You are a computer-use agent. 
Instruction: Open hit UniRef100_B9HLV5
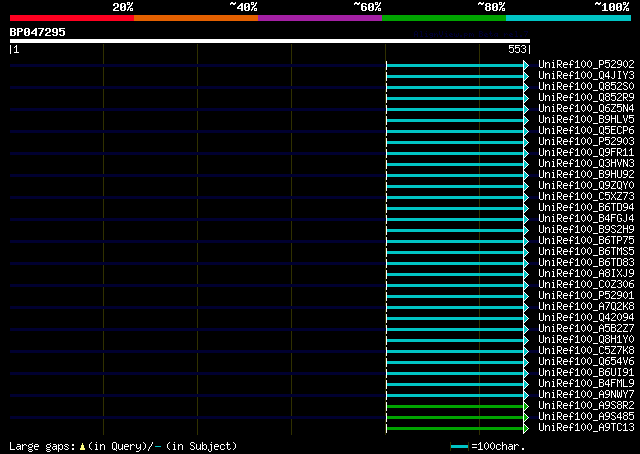click(586, 120)
